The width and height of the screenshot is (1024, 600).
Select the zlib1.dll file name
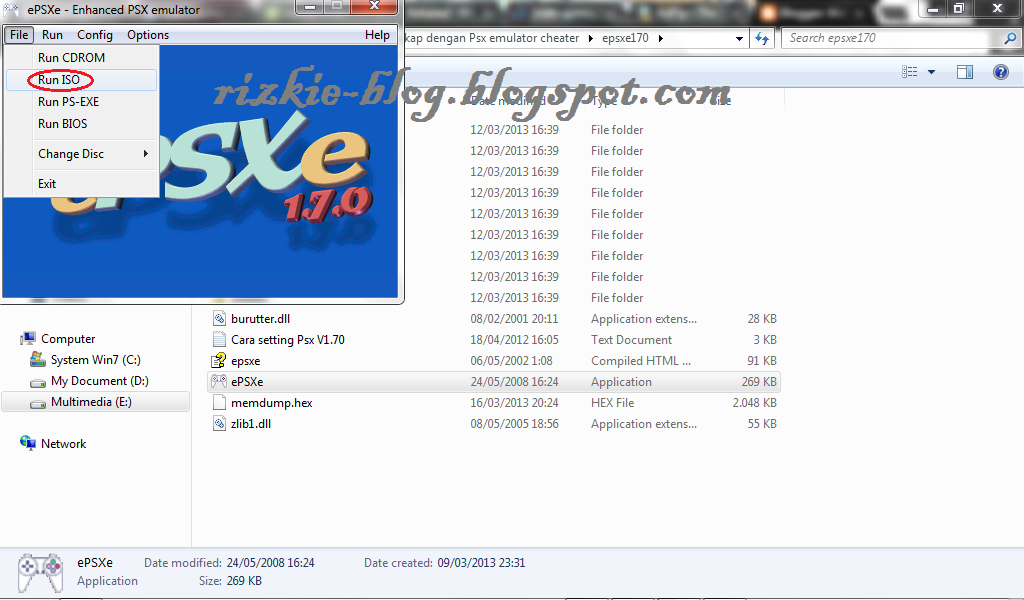(x=251, y=424)
